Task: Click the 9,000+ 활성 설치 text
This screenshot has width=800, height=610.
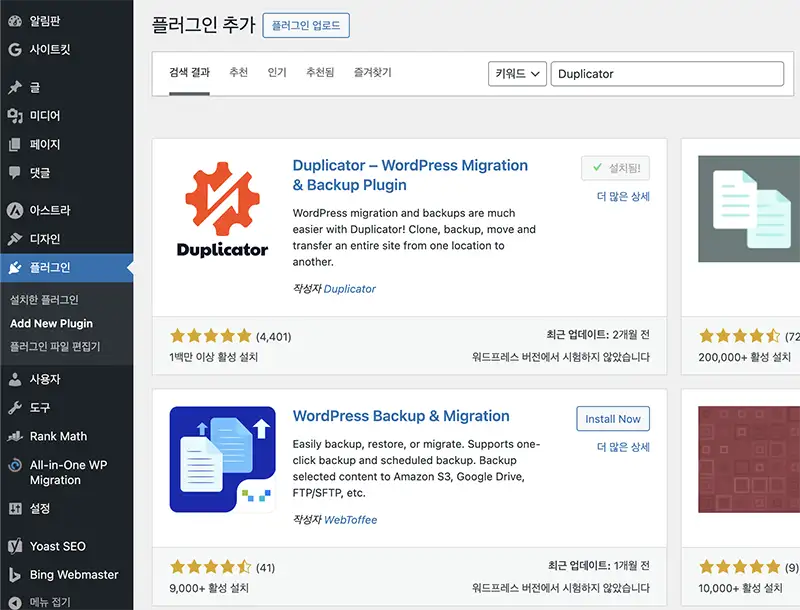Action: point(209,588)
